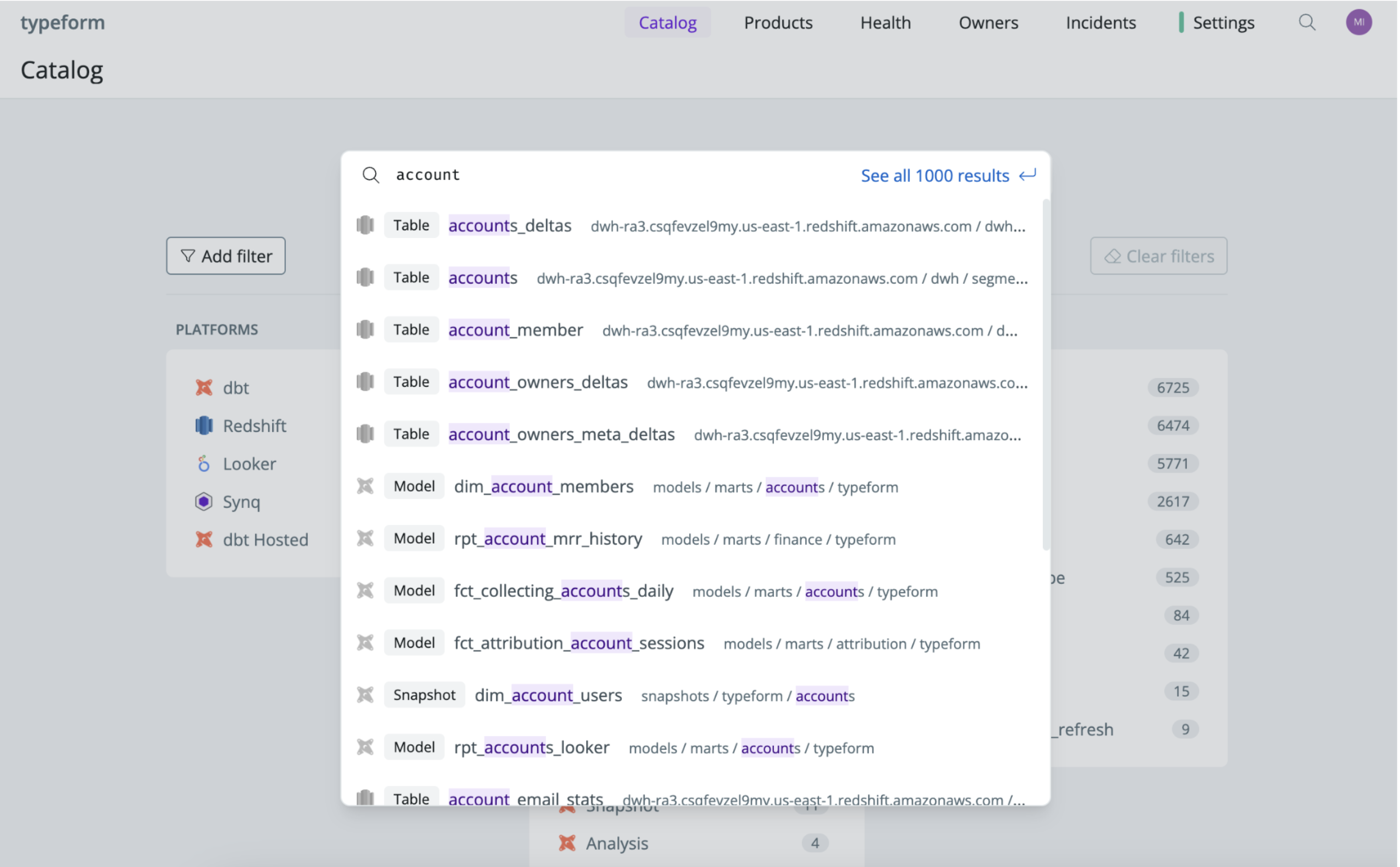This screenshot has height=867, width=1400.
Task: Click the MI user avatar
Action: tap(1358, 22)
